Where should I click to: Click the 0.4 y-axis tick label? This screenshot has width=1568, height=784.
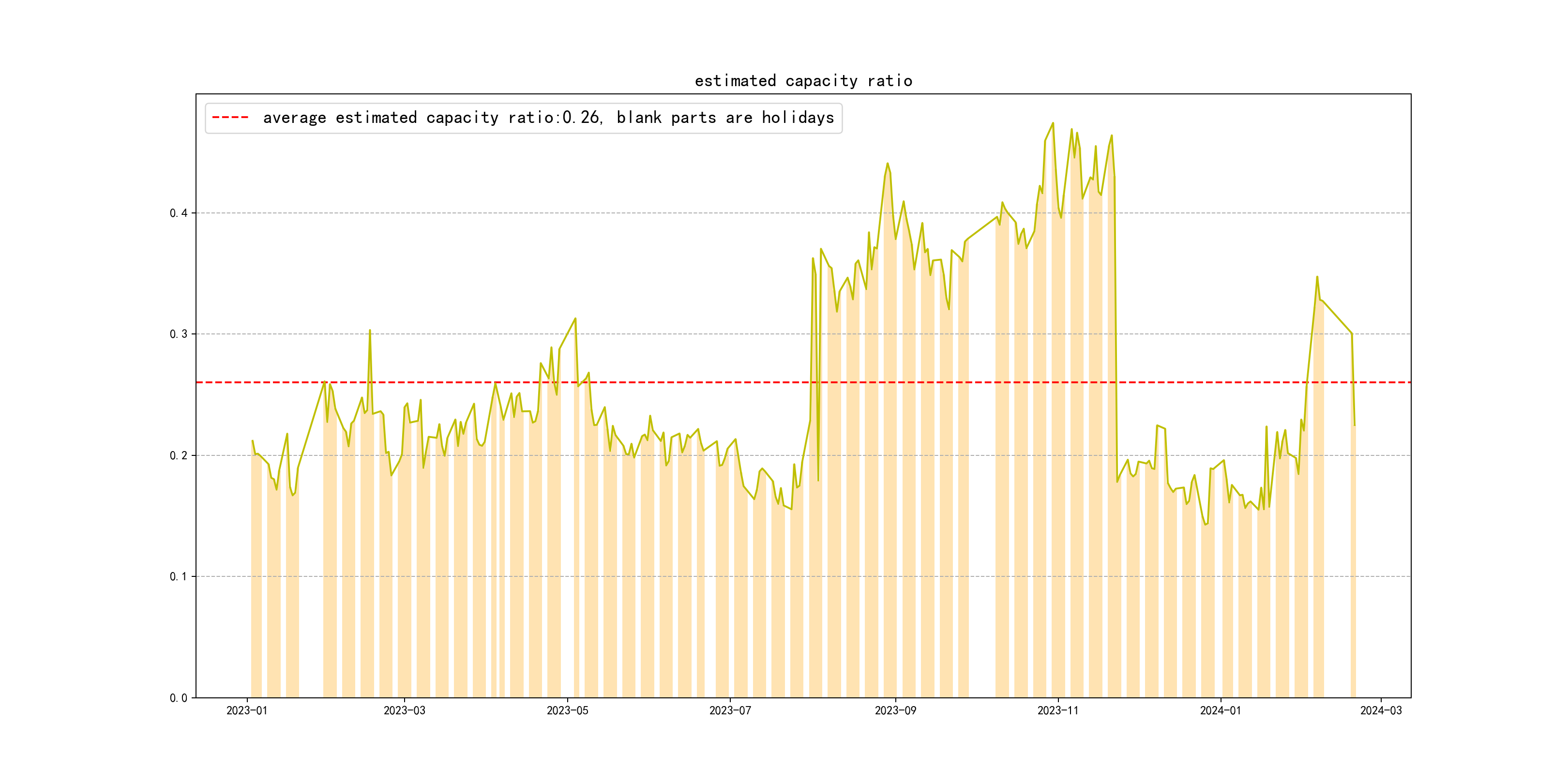(179, 213)
